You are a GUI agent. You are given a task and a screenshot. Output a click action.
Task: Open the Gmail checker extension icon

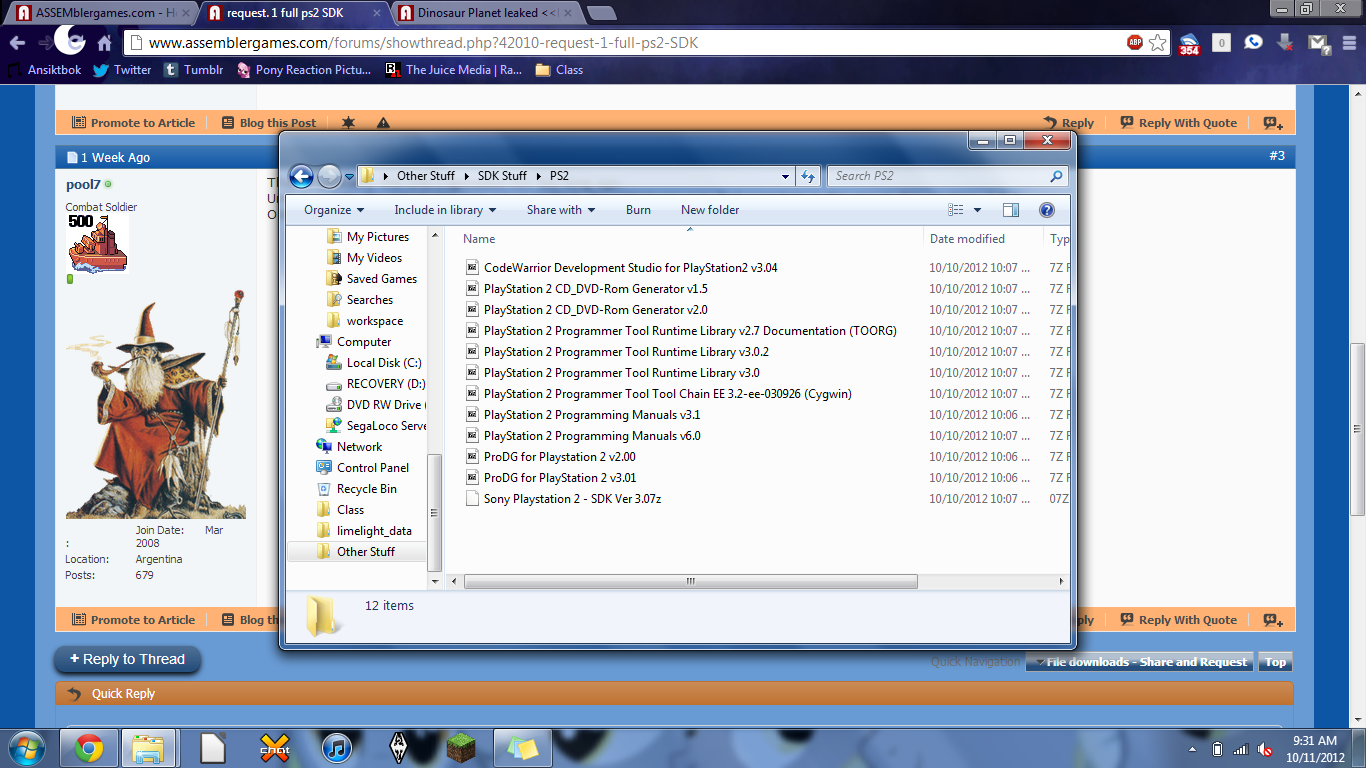point(1319,43)
